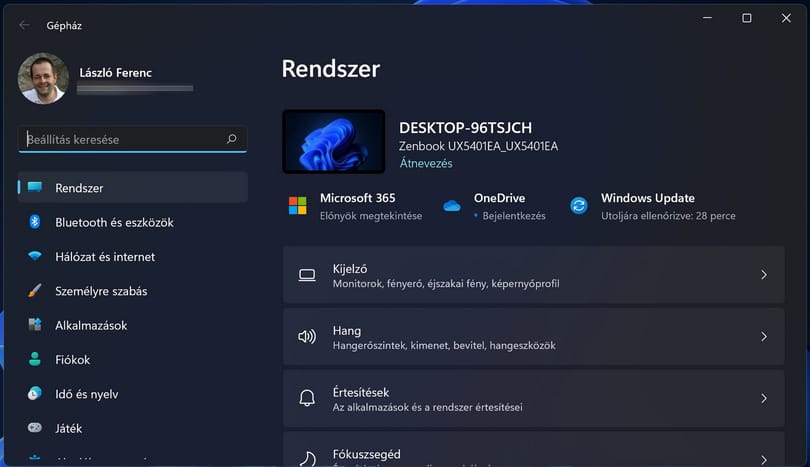This screenshot has width=810, height=467.
Task: Expand the Kijelző settings chevron
Action: coord(764,275)
